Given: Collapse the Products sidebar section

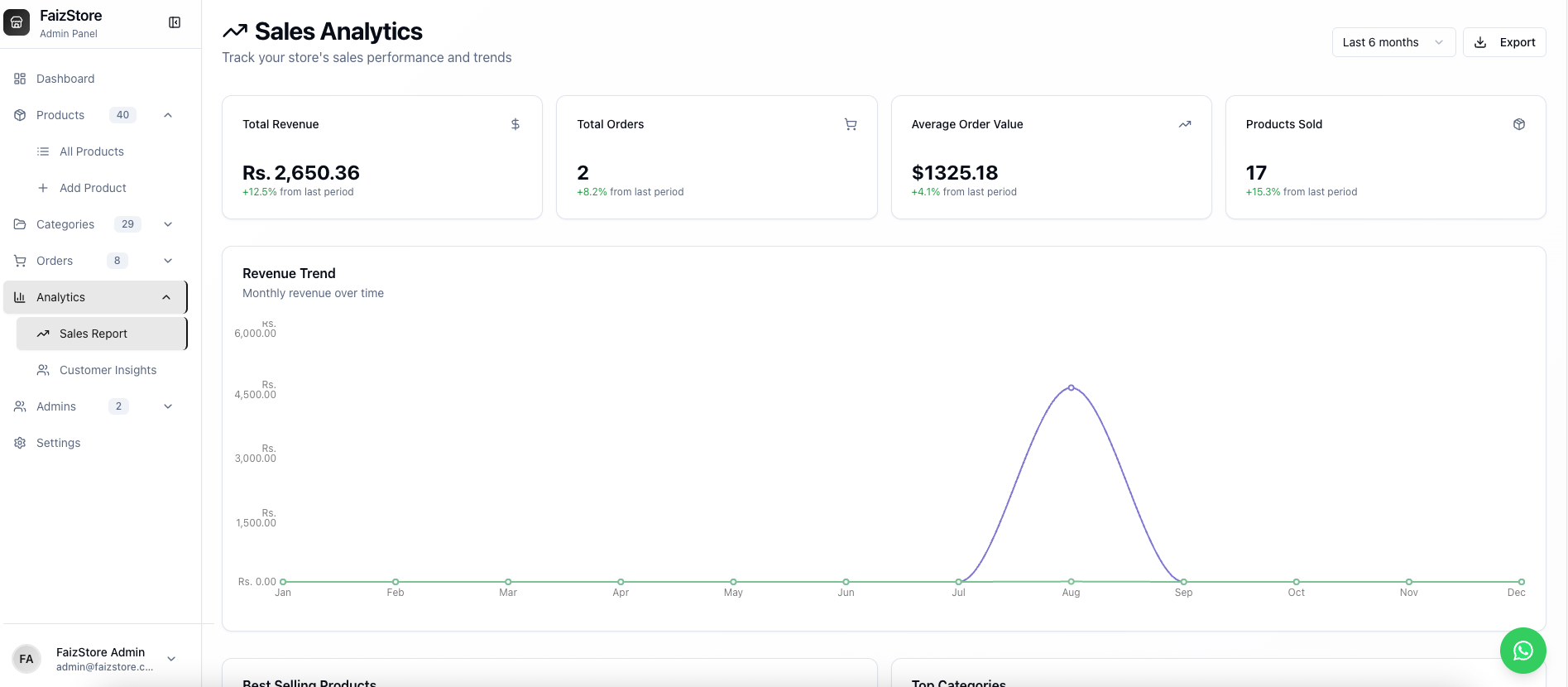Looking at the screenshot, I should [168, 115].
